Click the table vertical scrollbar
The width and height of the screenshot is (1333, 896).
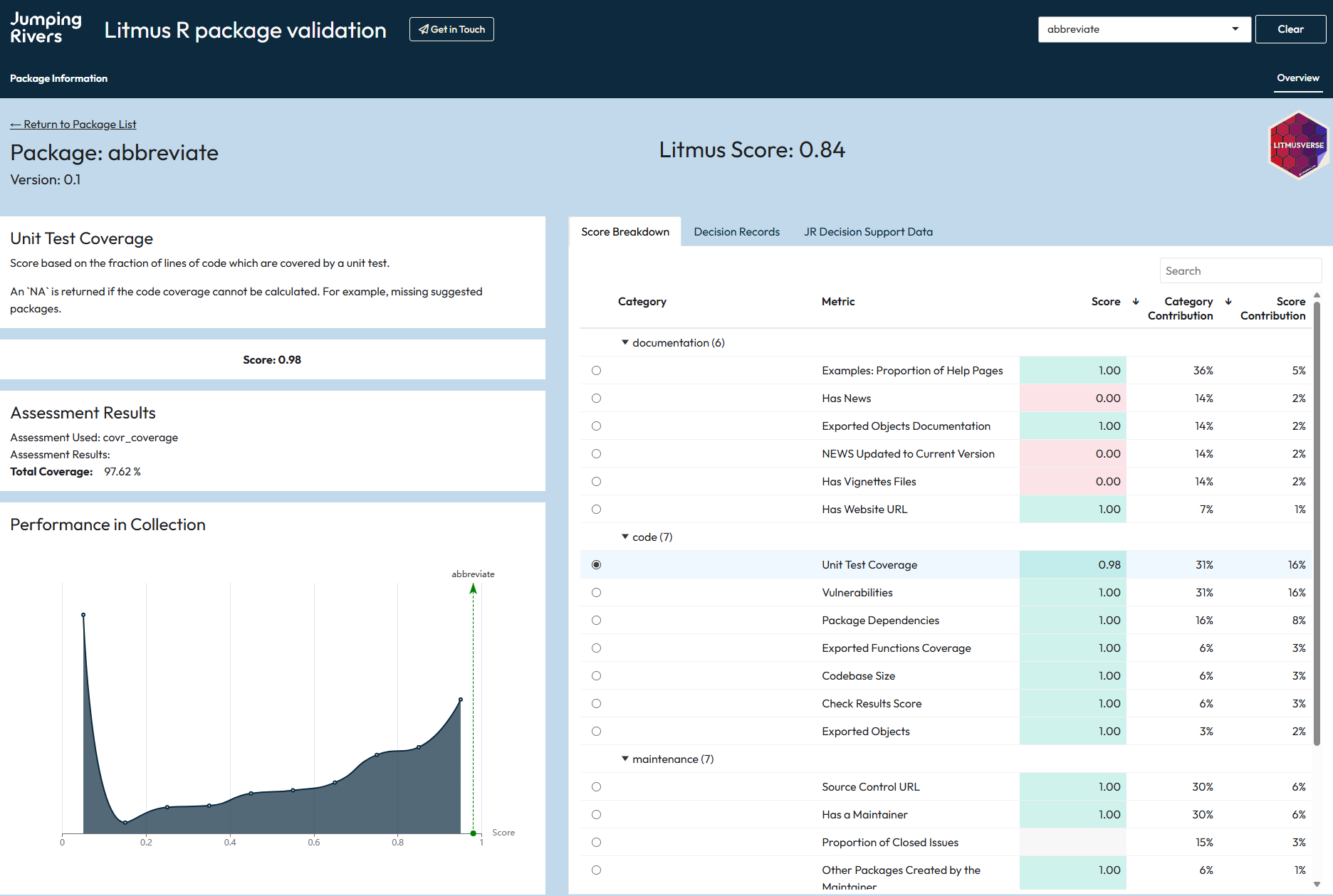point(1317,523)
